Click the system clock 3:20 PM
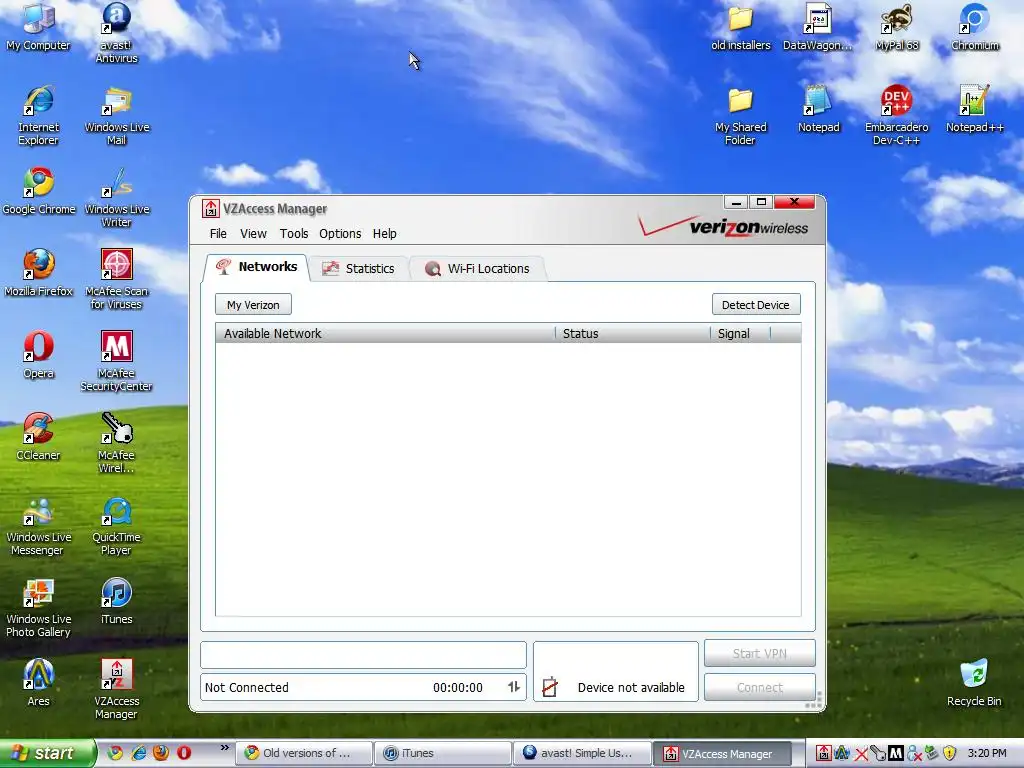The width and height of the screenshot is (1024, 768). pos(987,754)
